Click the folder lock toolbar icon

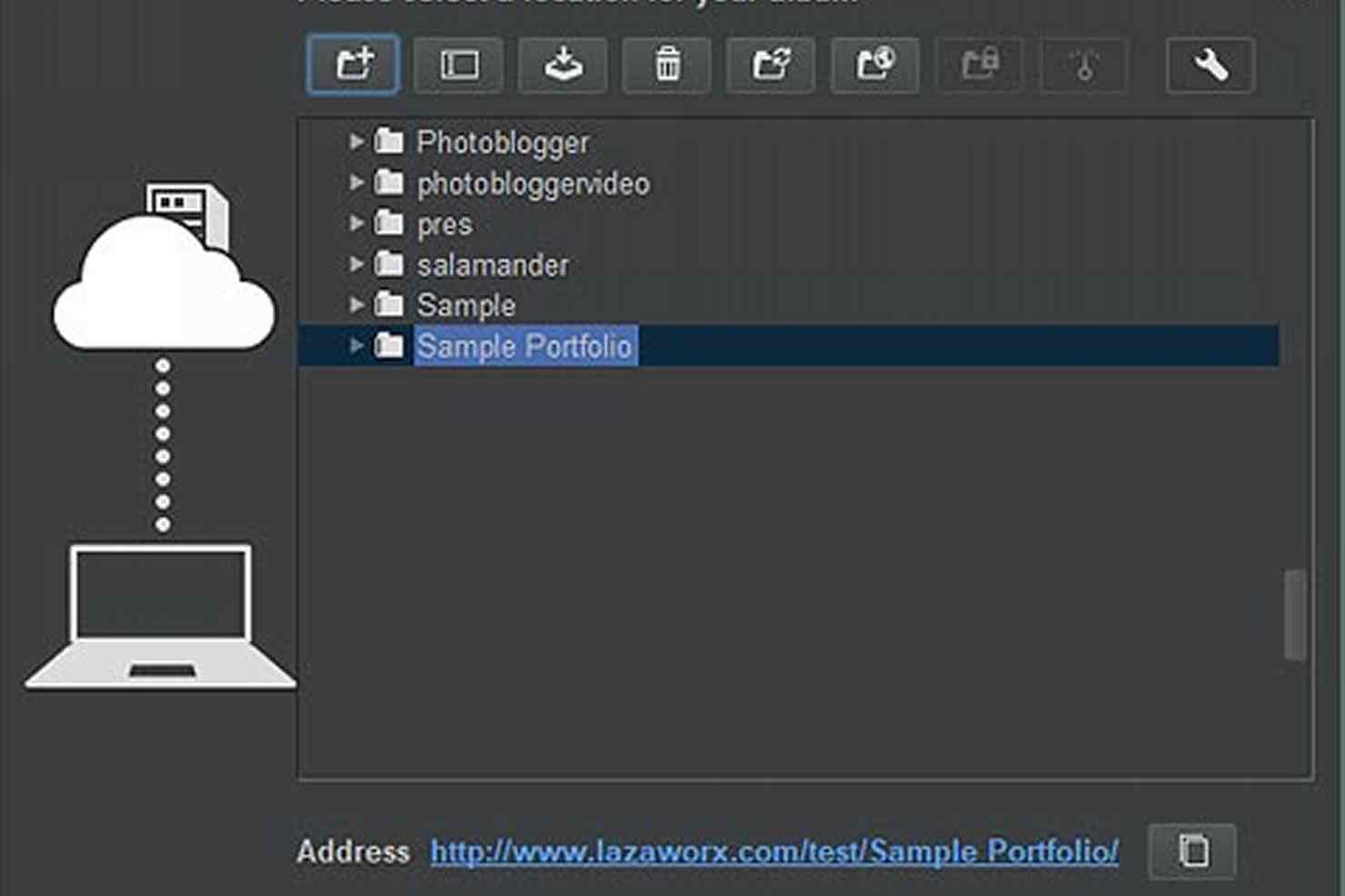click(x=980, y=65)
